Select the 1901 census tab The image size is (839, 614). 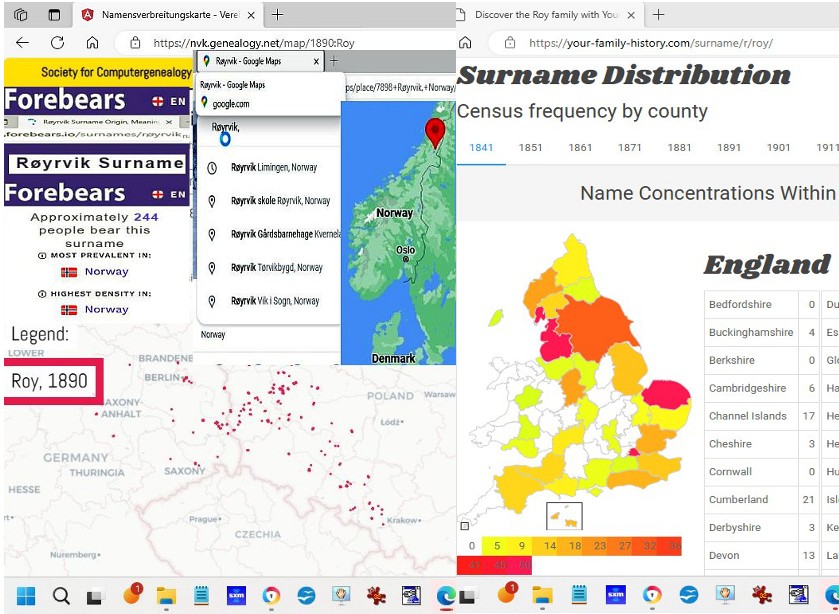pos(778,148)
